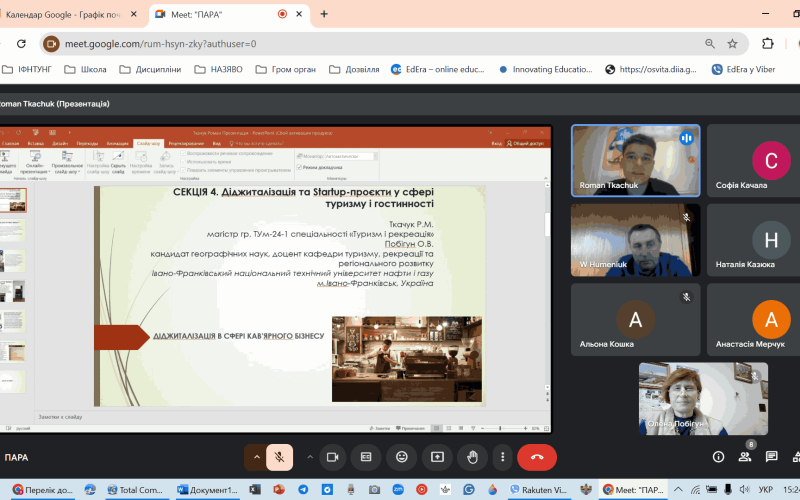Click the present now screen-share icon
This screenshot has height=500, width=800.
pos(437,457)
